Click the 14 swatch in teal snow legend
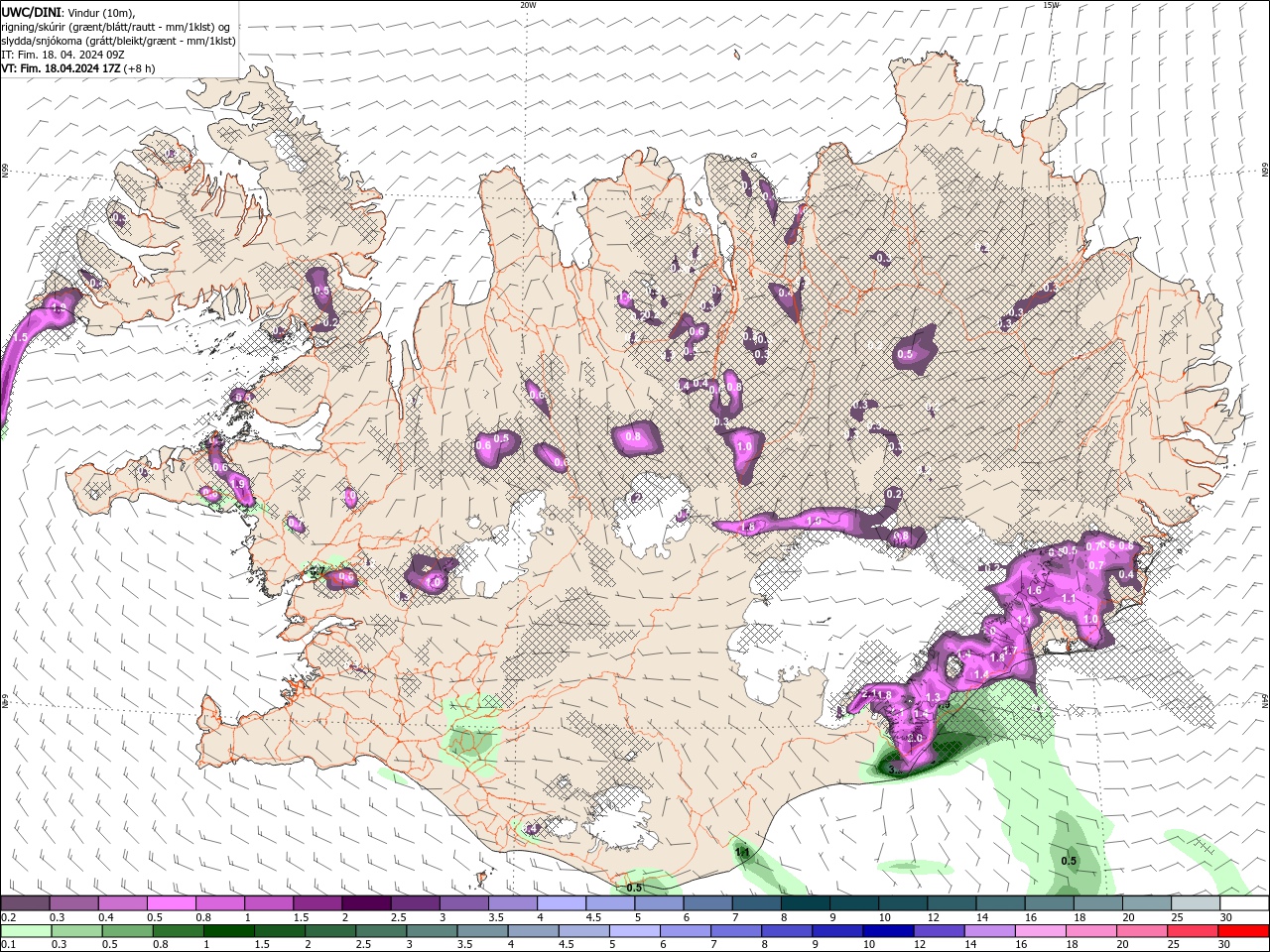Image resolution: width=1270 pixels, height=952 pixels. (1000, 903)
